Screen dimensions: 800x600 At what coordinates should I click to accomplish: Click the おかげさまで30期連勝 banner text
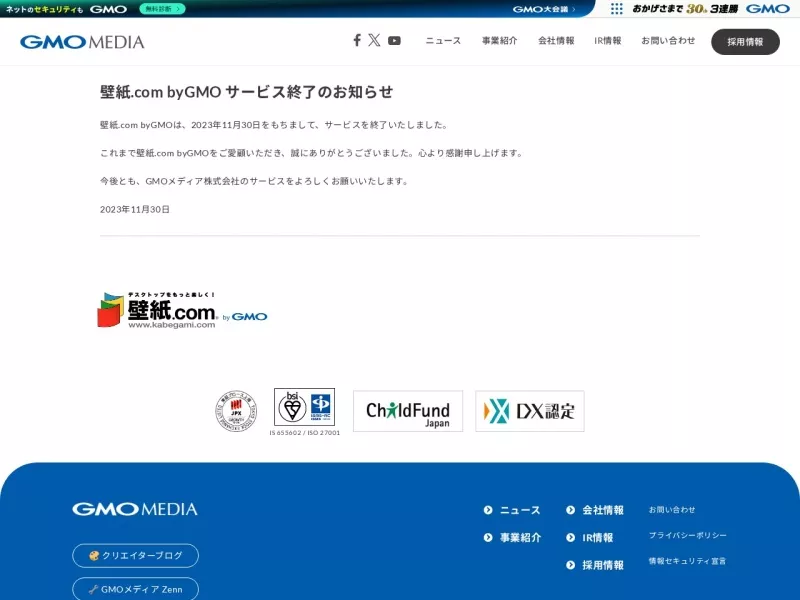coord(685,9)
